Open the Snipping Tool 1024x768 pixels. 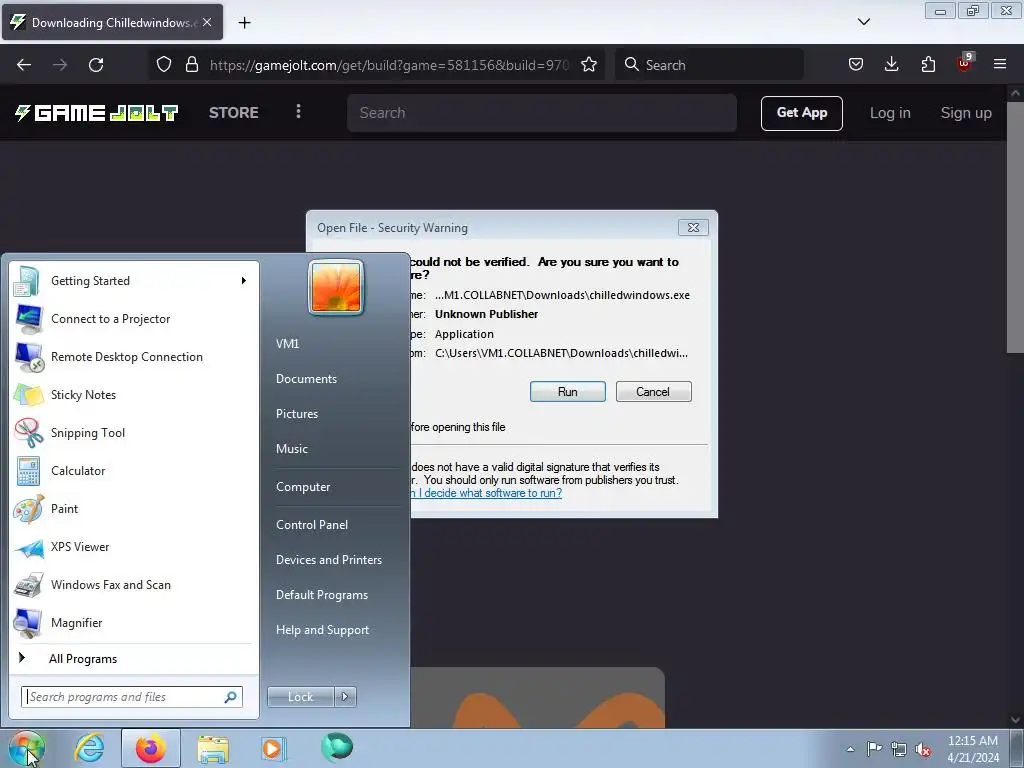pos(134,432)
